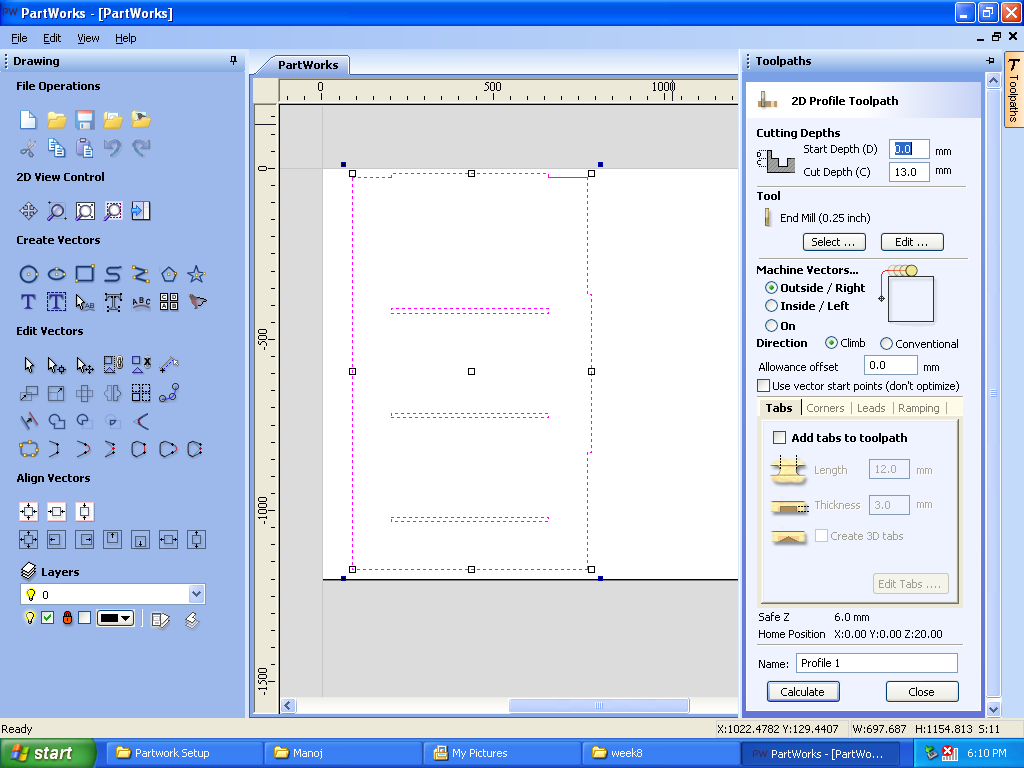
Task: Select the Pan view tool
Action: click(x=28, y=211)
